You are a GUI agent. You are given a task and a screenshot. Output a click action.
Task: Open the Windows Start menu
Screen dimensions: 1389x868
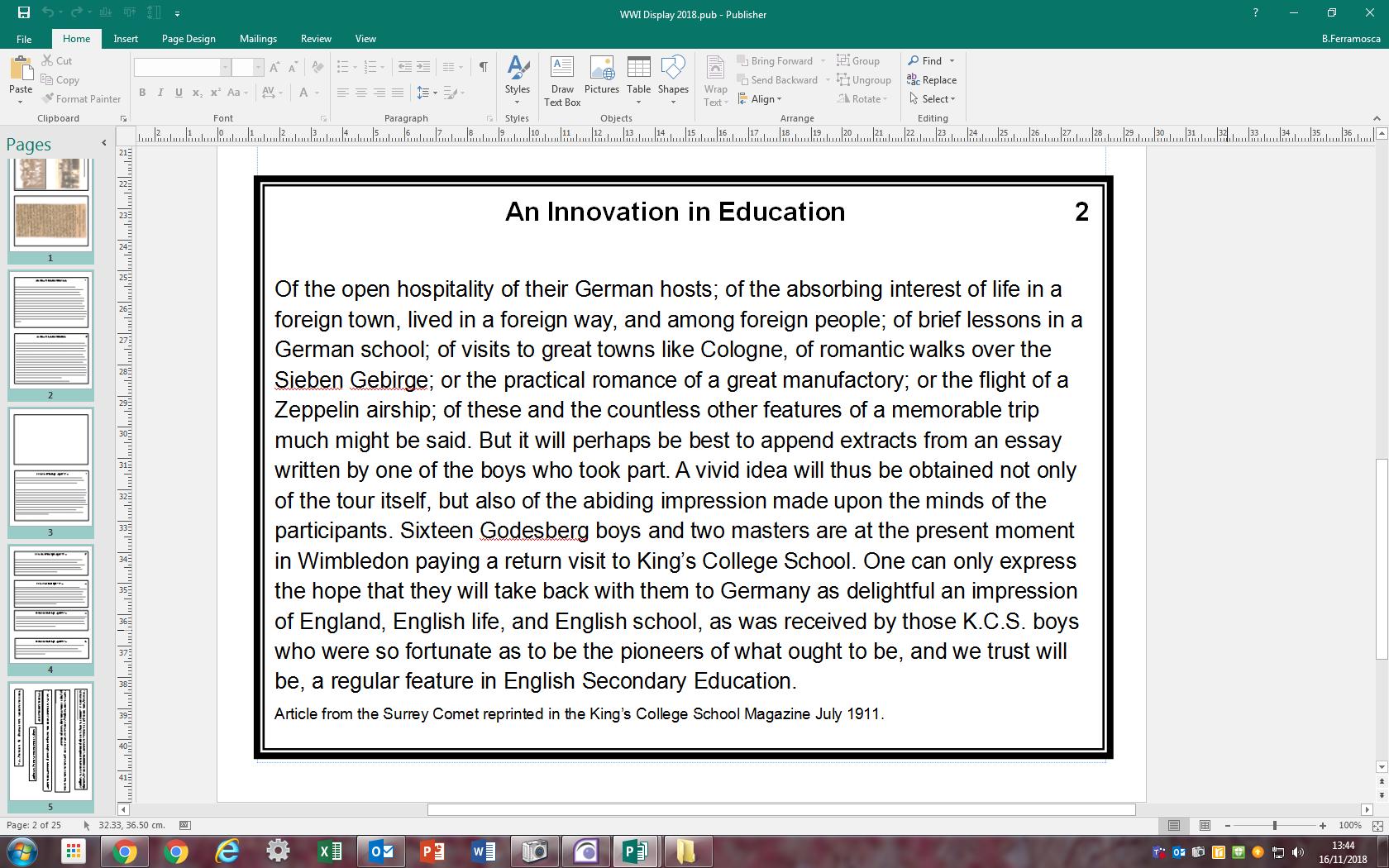(x=22, y=851)
